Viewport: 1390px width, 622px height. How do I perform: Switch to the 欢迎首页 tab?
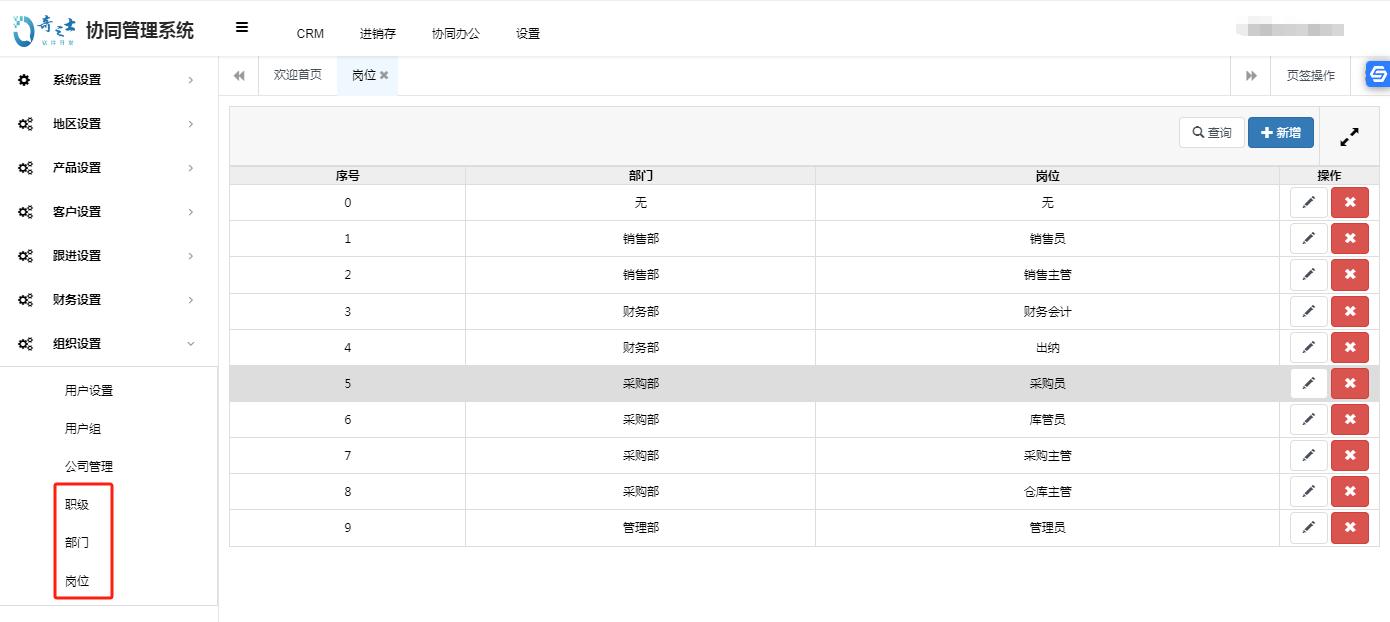[x=298, y=75]
